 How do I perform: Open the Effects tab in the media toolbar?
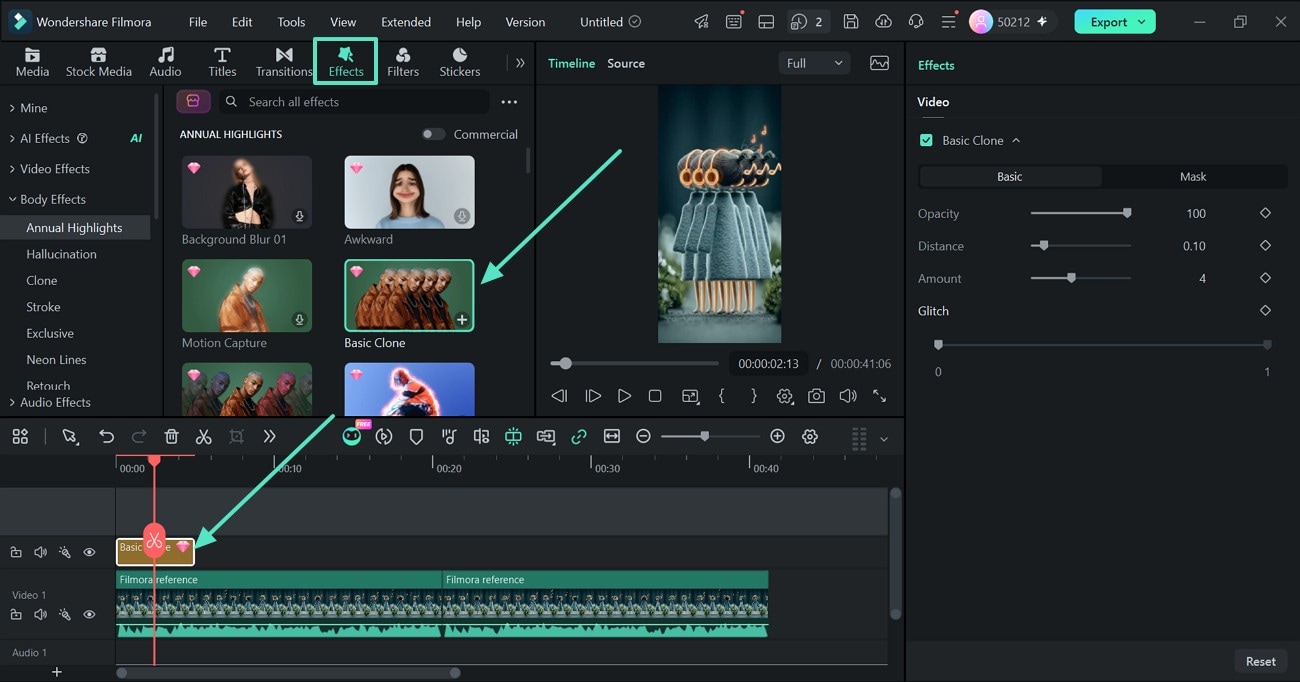(346, 61)
